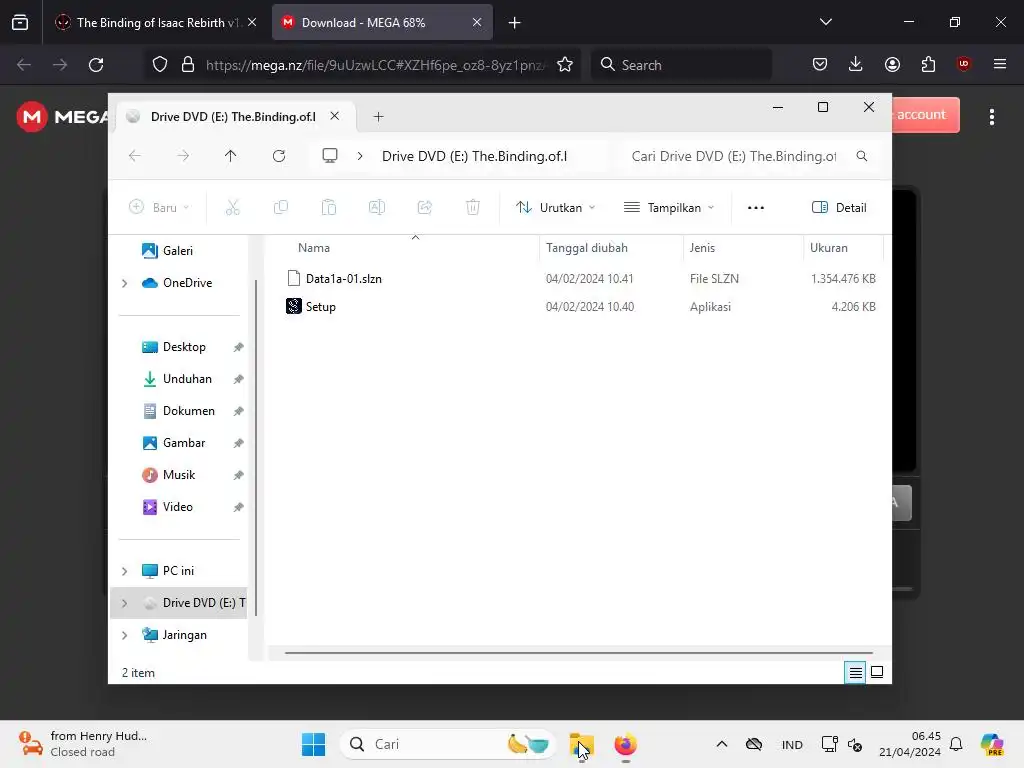1024x768 pixels.
Task: Open Windows Start menu from taskbar
Action: click(x=313, y=744)
